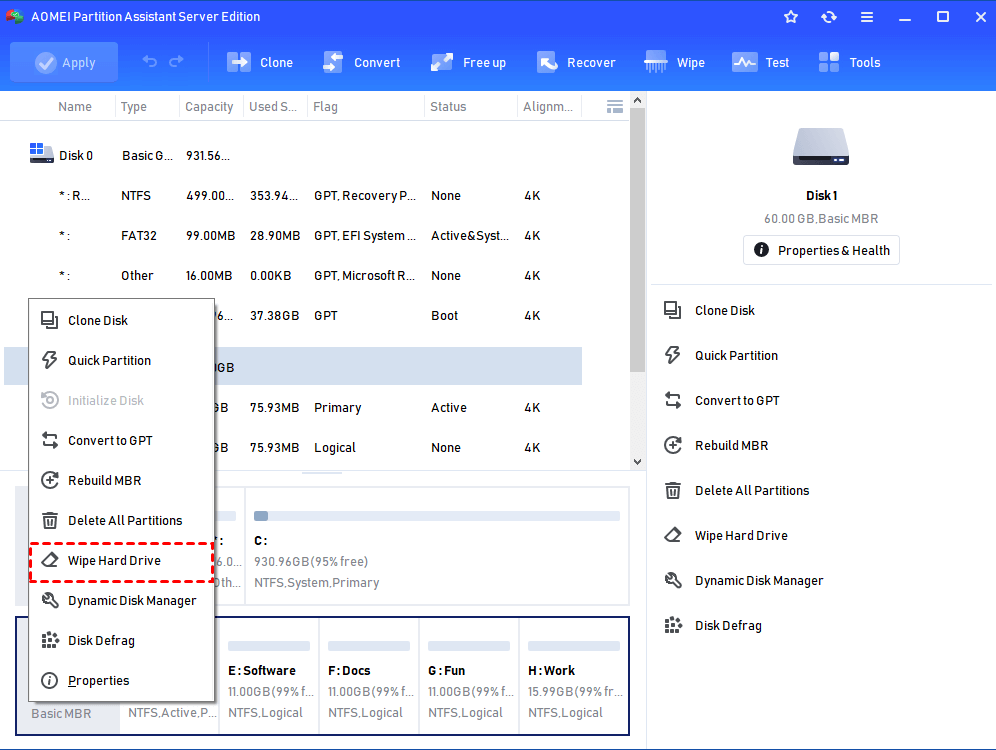This screenshot has width=996, height=750.
Task: Click the Apply button
Action: pos(64,62)
